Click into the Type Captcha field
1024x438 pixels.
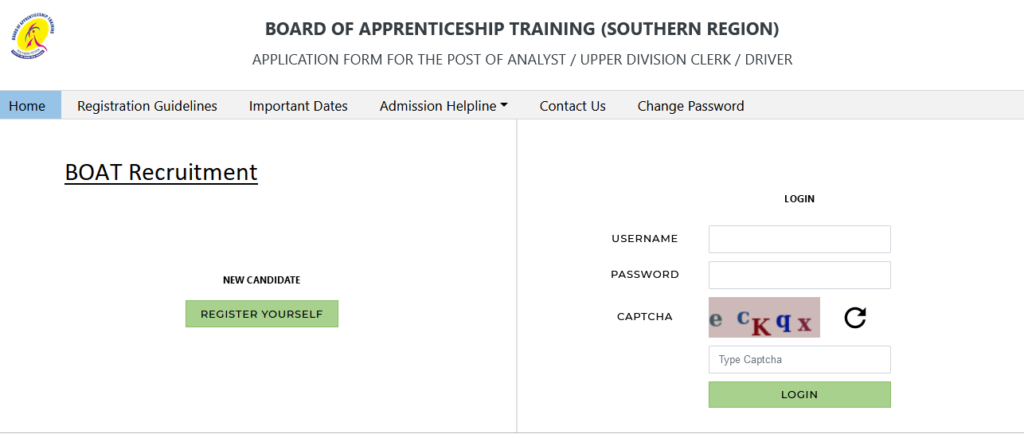tap(799, 360)
